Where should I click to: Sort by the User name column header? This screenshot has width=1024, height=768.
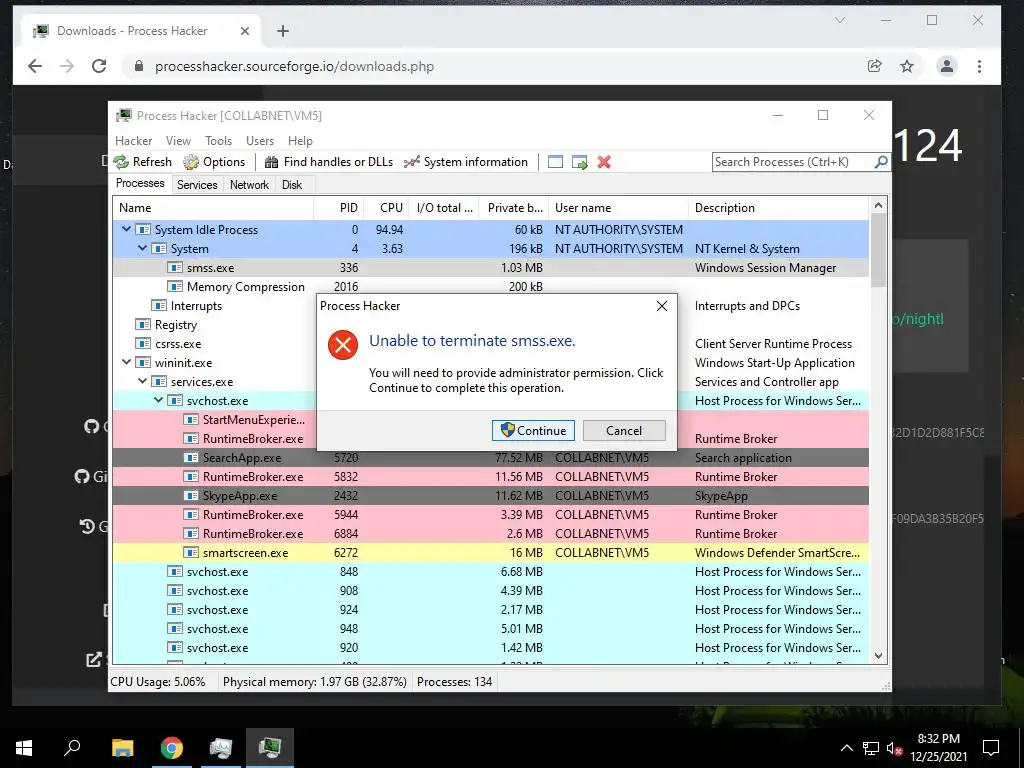tap(618, 208)
